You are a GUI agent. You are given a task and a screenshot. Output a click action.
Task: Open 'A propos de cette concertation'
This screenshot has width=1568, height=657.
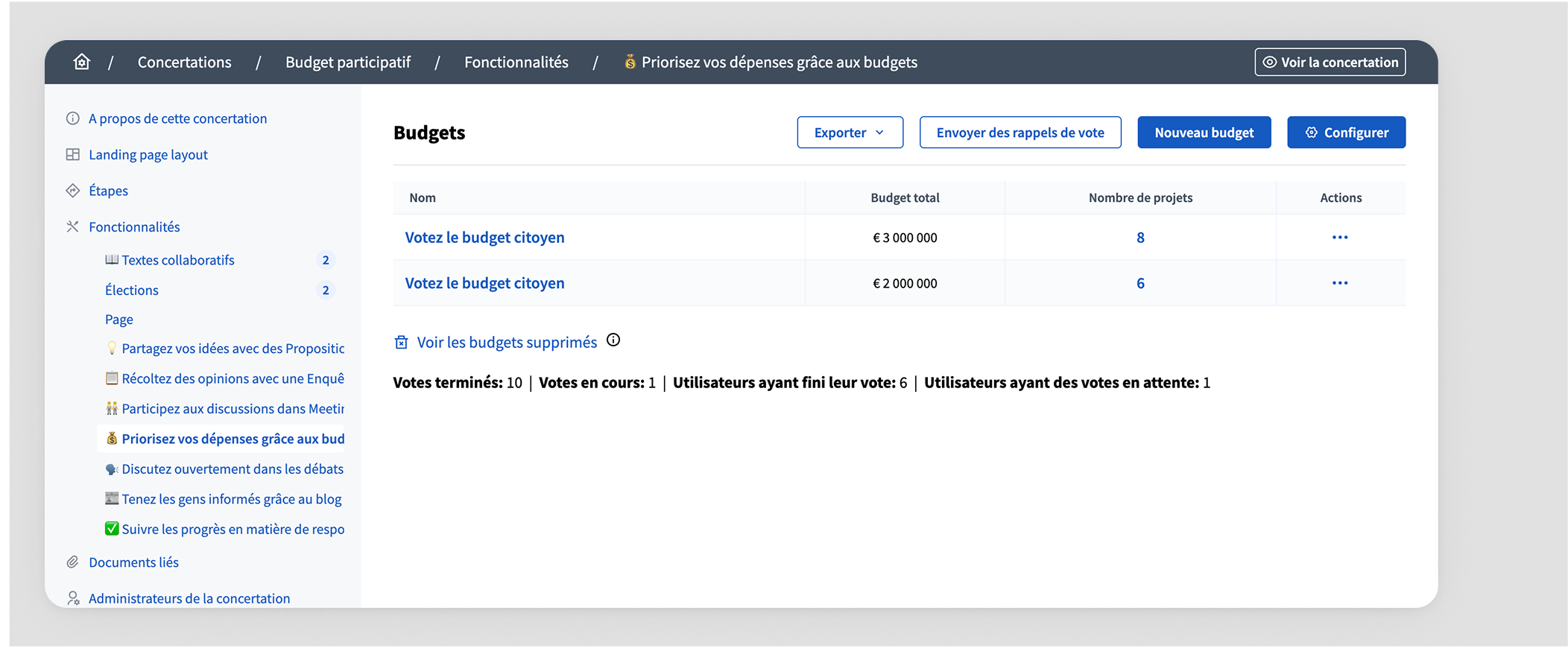177,118
